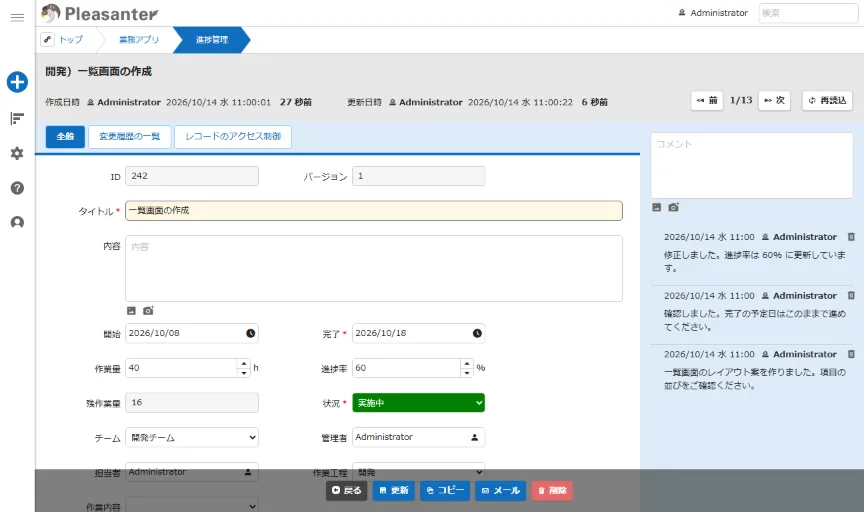The image size is (864, 512).
Task: Click the Pleasanter logo
Action: [x=100, y=13]
